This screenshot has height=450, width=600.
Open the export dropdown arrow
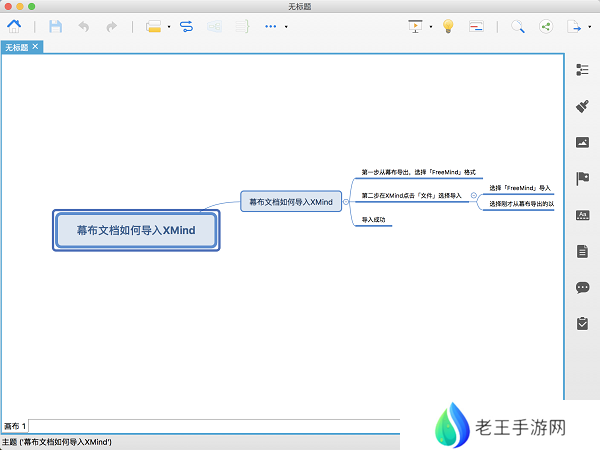coord(590,27)
